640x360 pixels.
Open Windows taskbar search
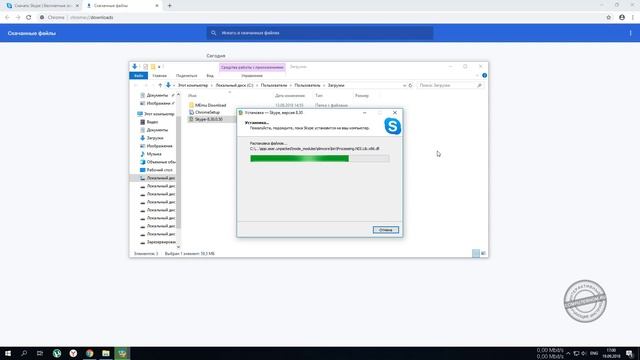pyautogui.click(x=24, y=353)
